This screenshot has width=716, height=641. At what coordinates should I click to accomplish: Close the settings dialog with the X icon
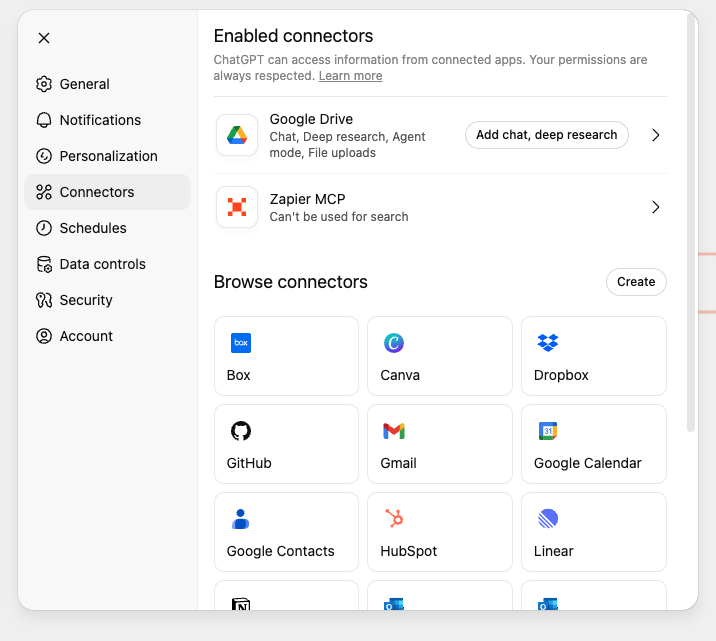click(x=44, y=38)
